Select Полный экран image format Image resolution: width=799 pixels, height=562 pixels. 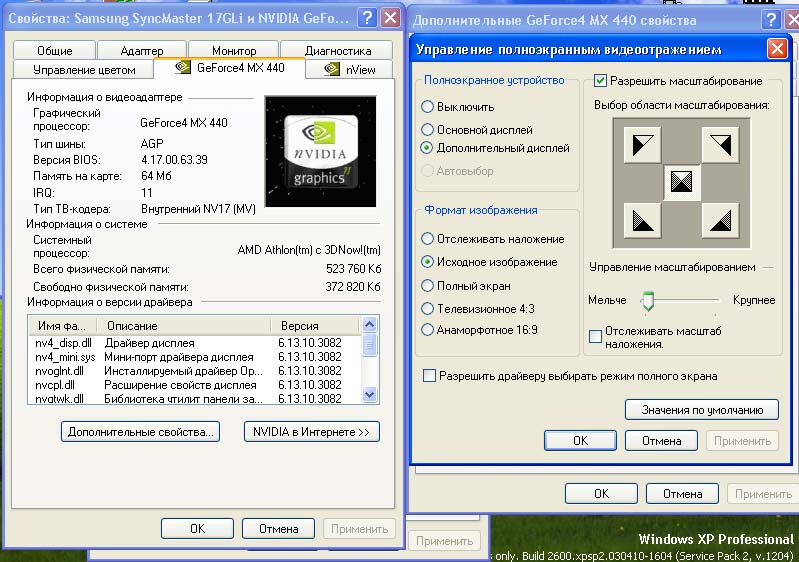coord(466,286)
